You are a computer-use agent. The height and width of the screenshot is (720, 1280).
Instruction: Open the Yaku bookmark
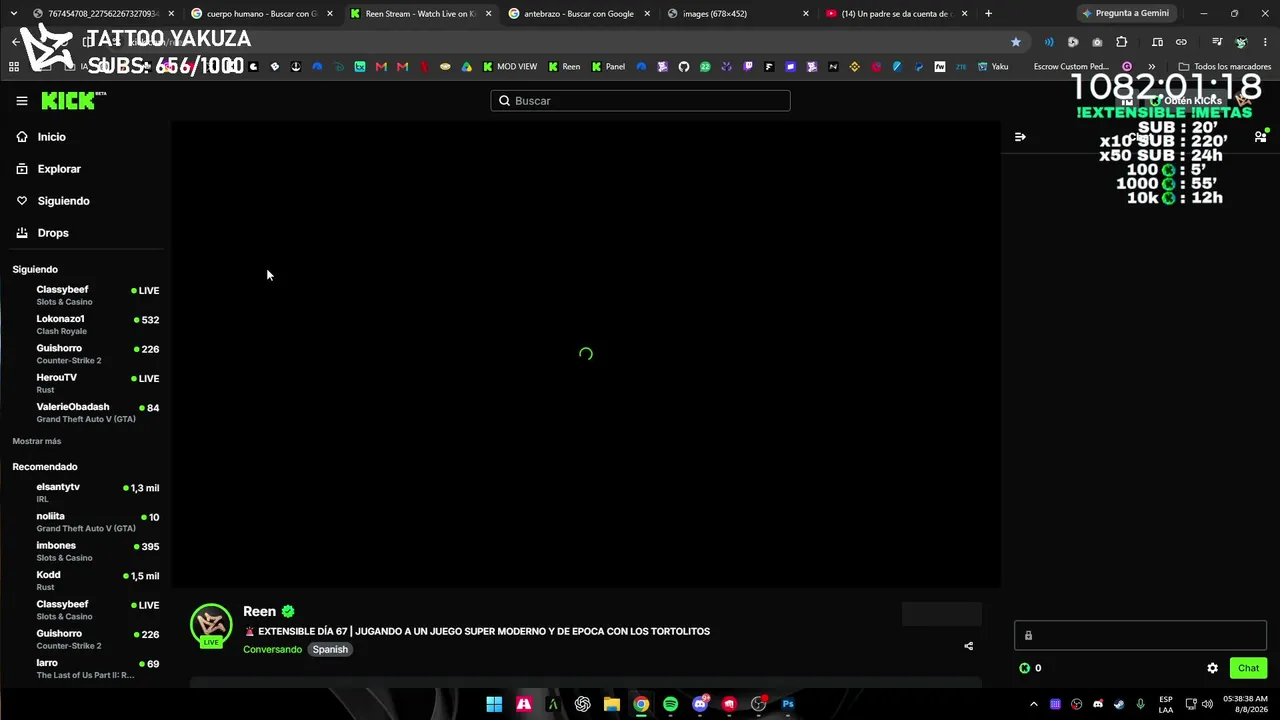click(993, 67)
